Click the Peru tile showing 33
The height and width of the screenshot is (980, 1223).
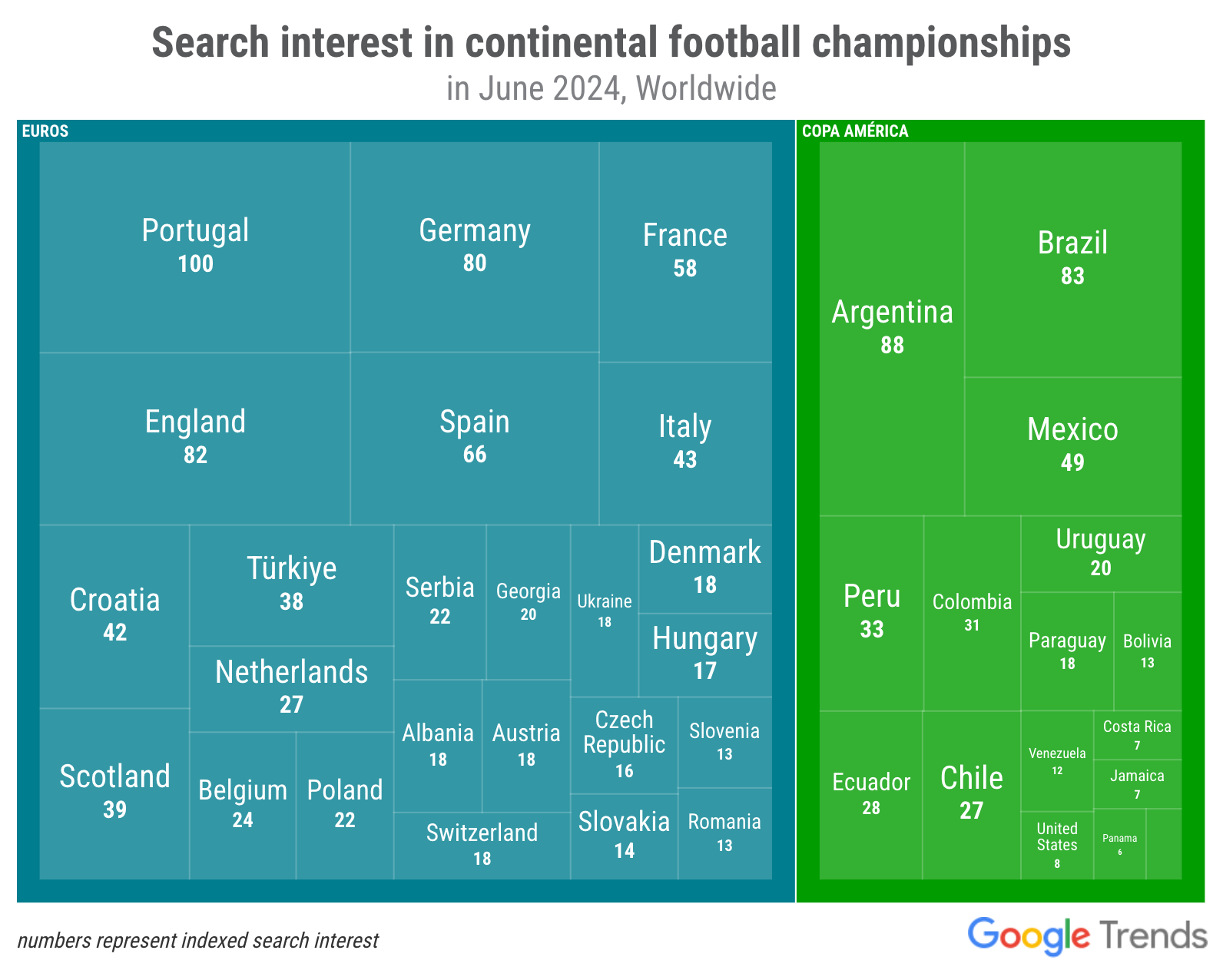(x=872, y=613)
